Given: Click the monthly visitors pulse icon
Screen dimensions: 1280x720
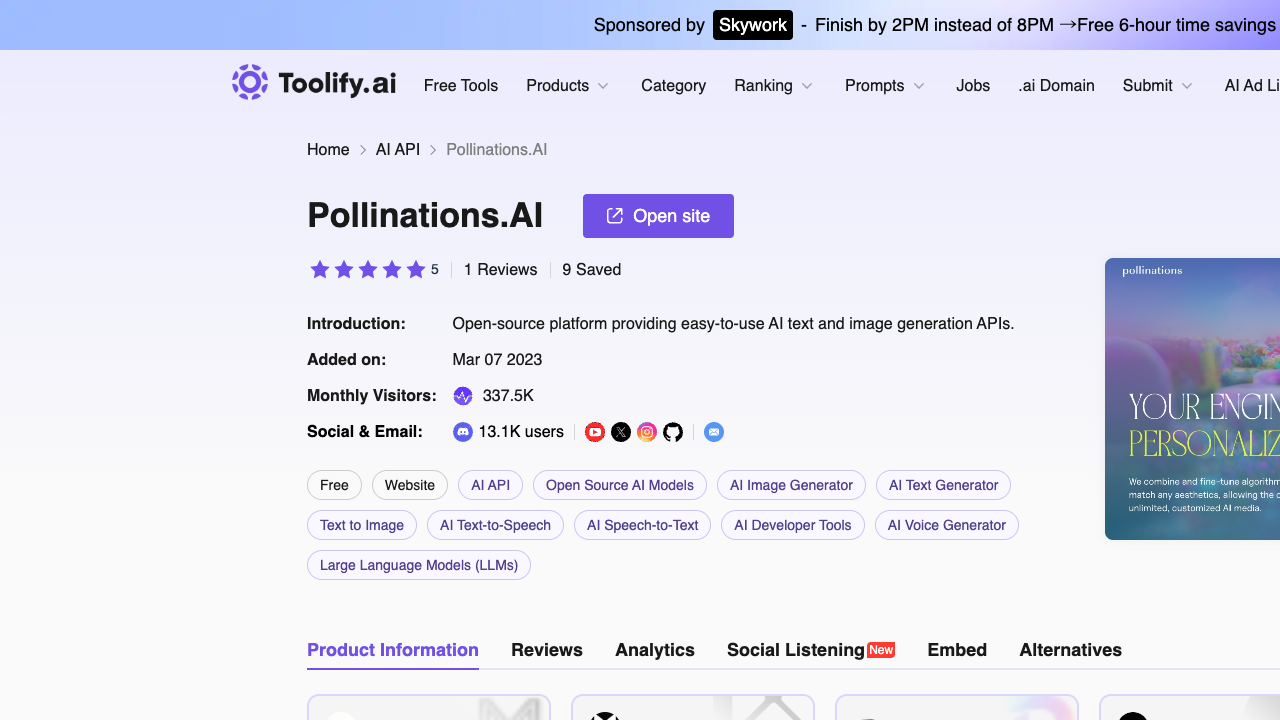Looking at the screenshot, I should (463, 396).
